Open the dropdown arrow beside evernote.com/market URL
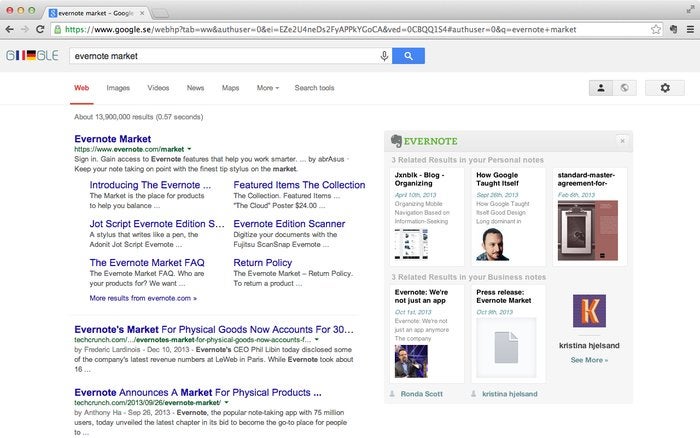Image resolution: width=700 pixels, height=438 pixels. tap(189, 149)
